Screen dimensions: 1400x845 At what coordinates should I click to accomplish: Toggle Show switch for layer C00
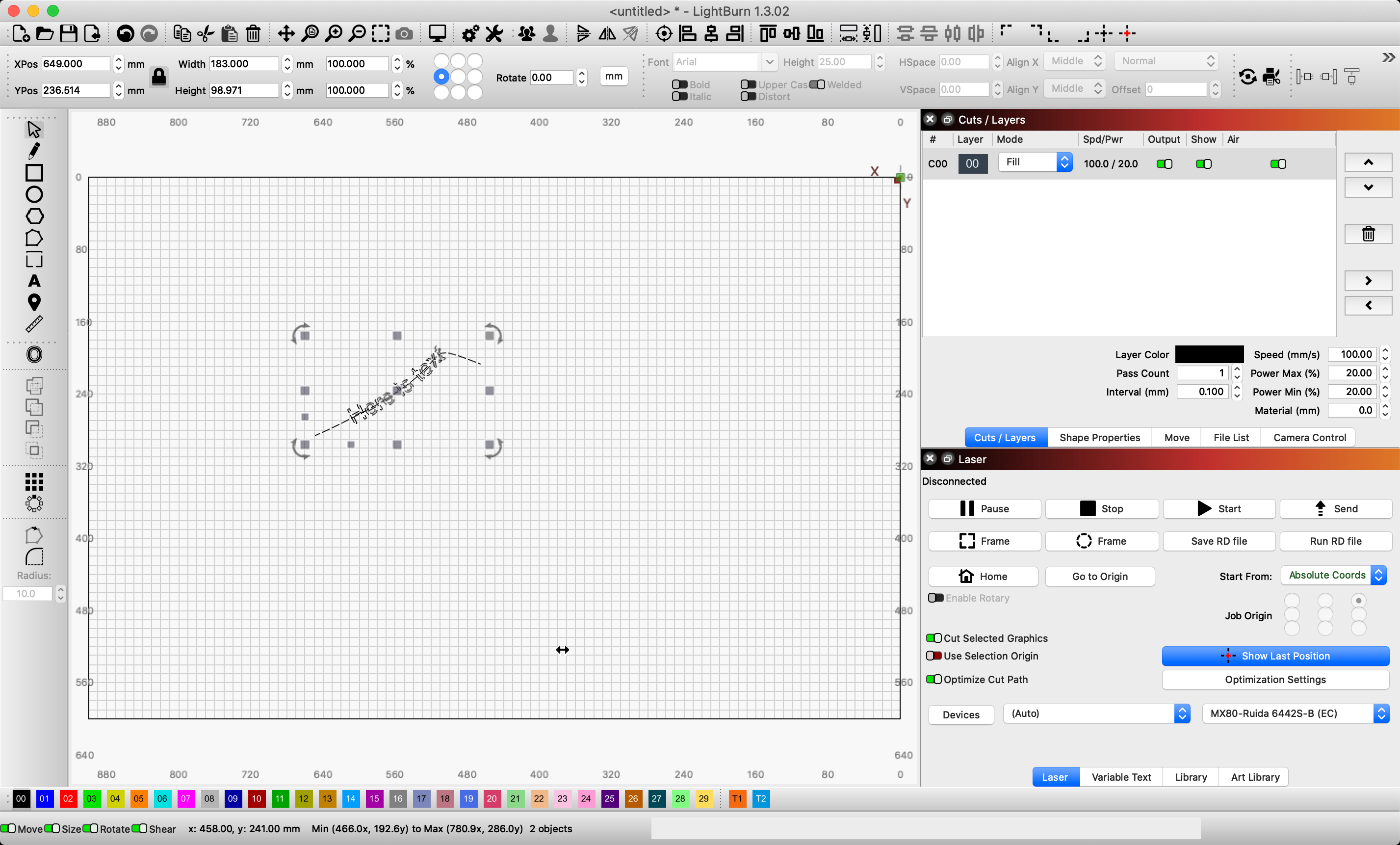(1203, 164)
